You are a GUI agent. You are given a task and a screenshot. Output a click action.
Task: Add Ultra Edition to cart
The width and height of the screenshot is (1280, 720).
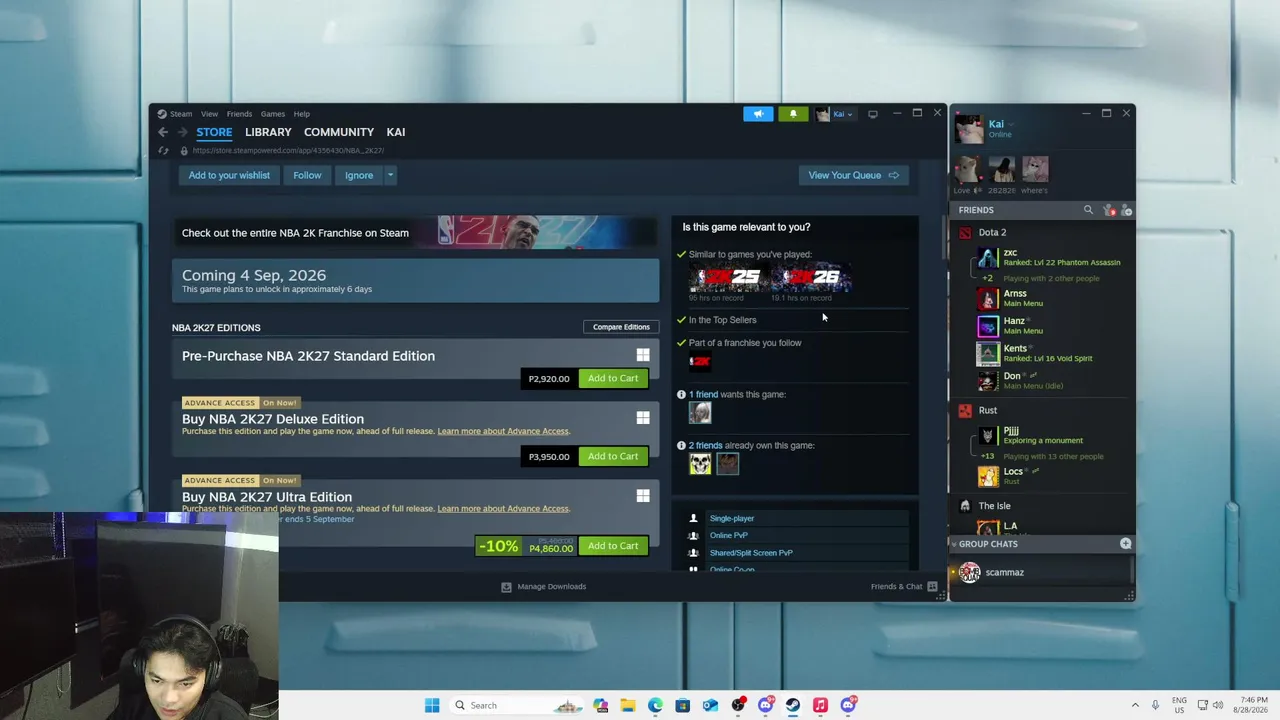pyautogui.click(x=613, y=546)
